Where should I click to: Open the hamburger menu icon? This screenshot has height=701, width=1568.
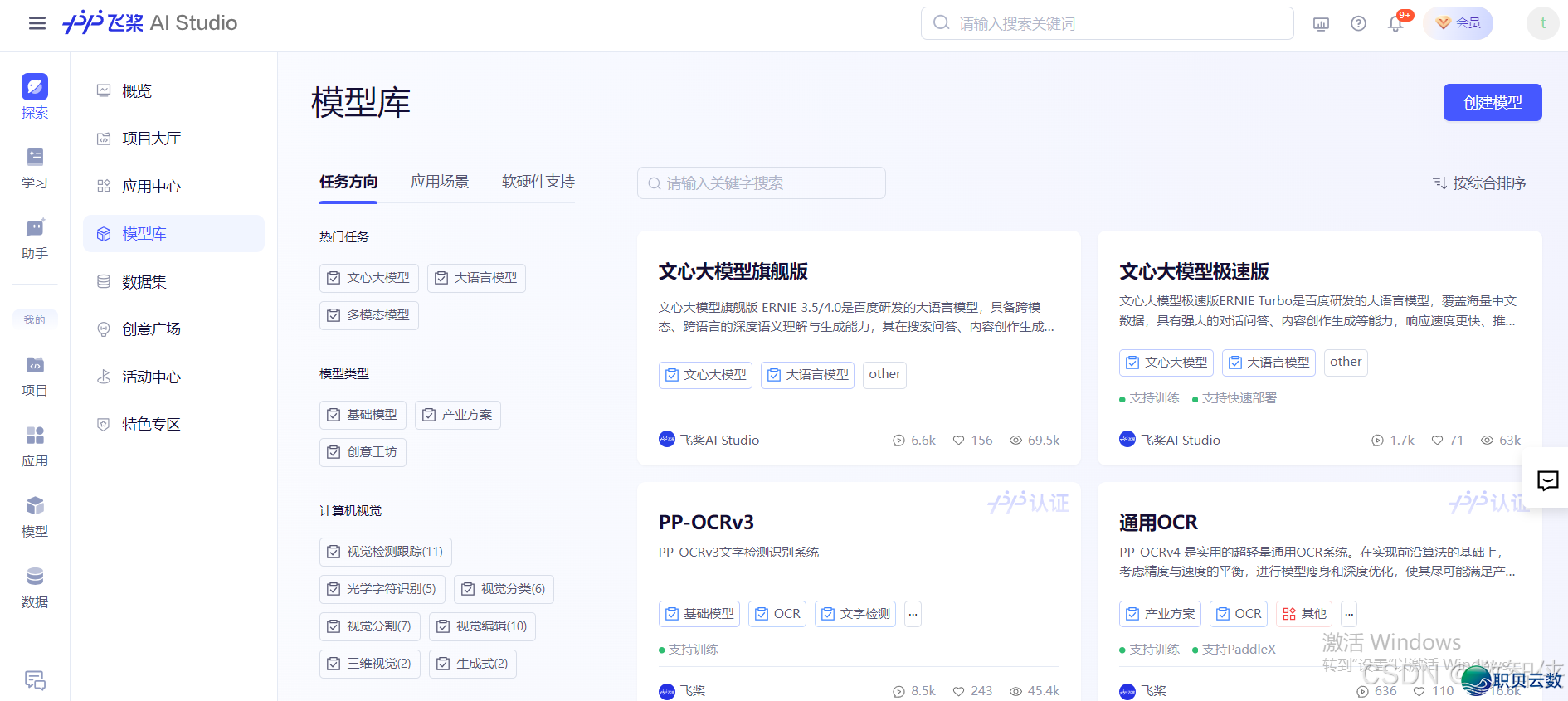pos(37,23)
